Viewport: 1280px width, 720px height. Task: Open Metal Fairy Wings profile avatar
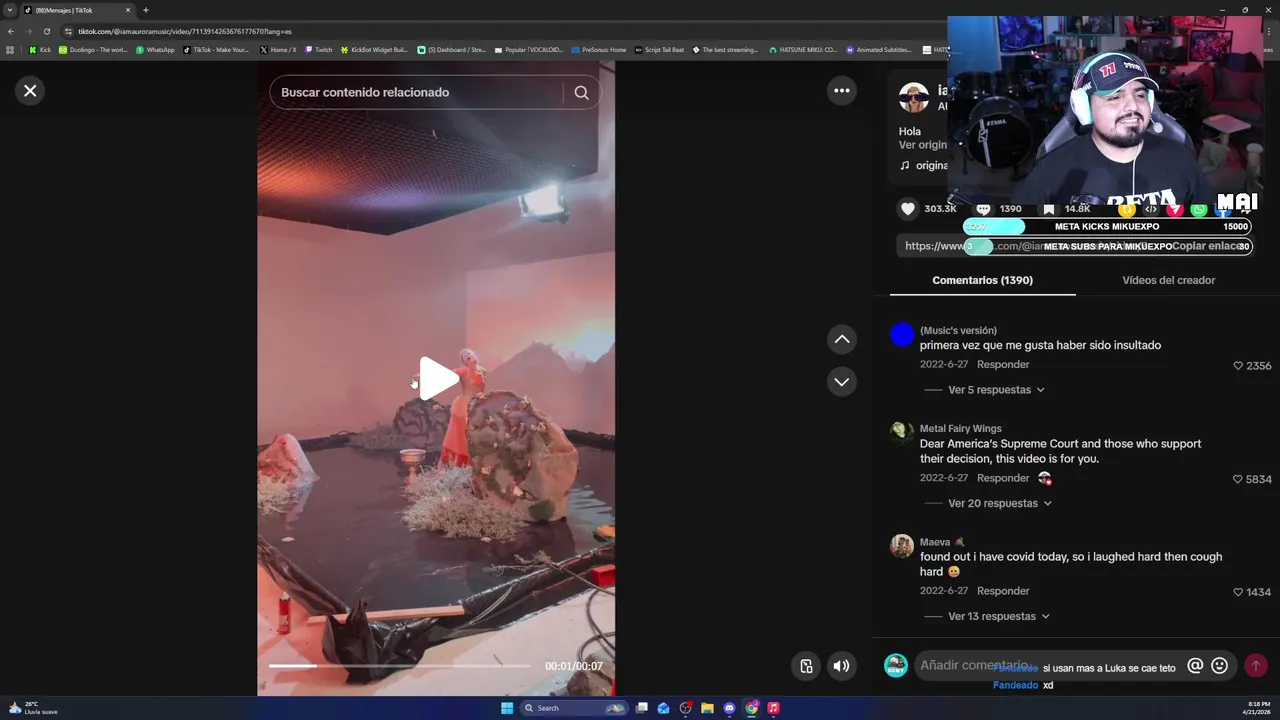pos(902,431)
